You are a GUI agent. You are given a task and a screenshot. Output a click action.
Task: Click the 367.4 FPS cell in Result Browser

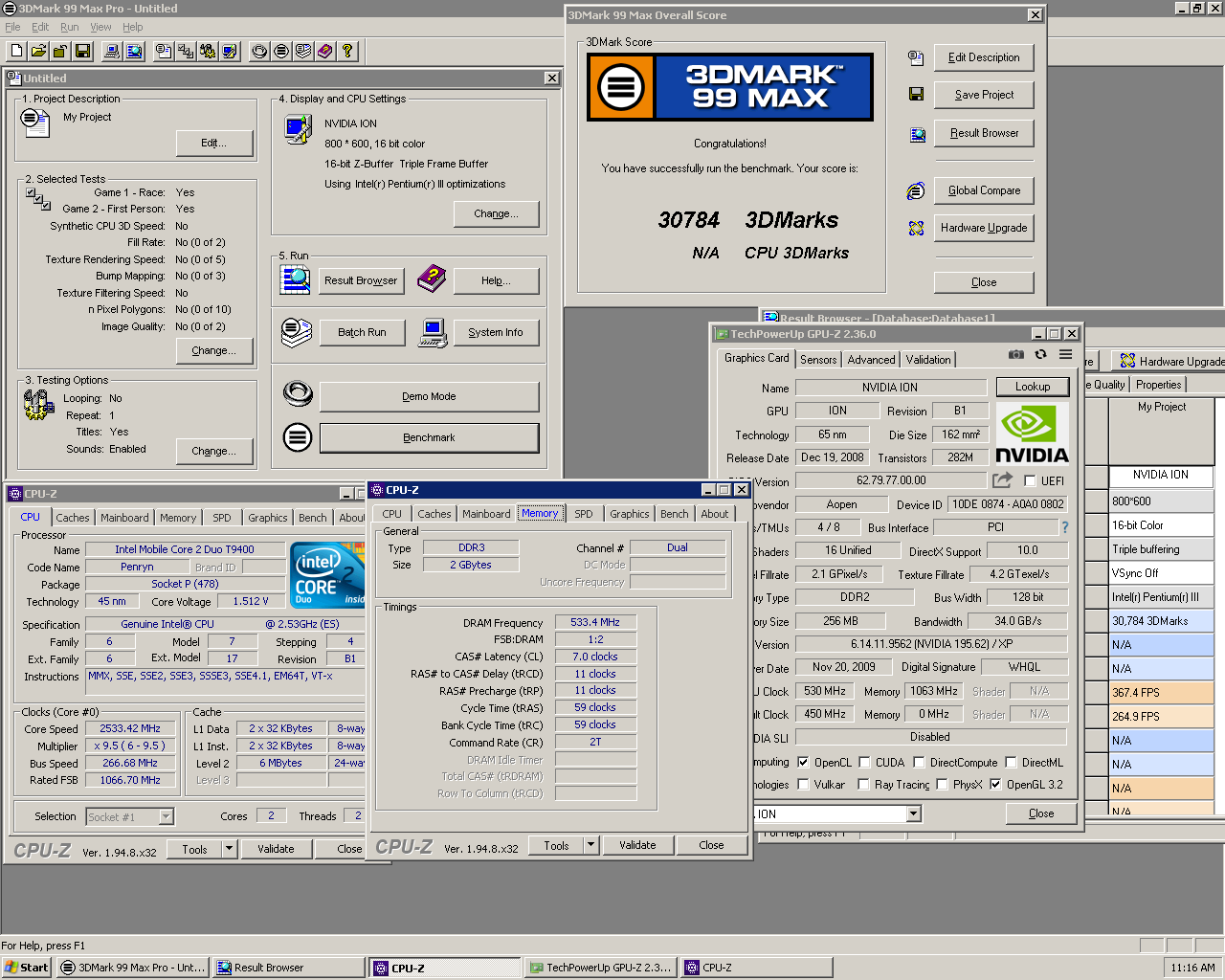coord(1161,693)
